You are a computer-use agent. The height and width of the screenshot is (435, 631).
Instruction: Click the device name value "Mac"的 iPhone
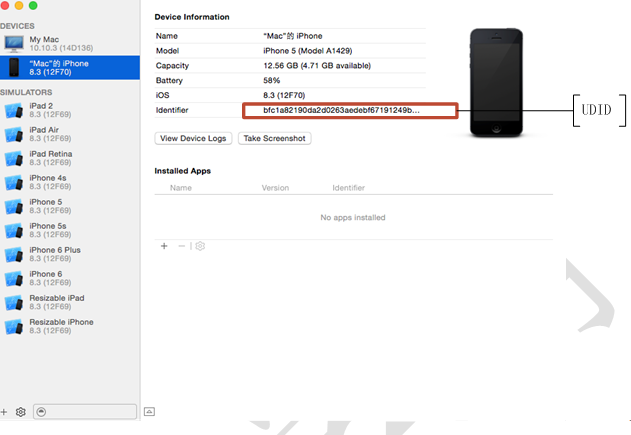tap(293, 36)
